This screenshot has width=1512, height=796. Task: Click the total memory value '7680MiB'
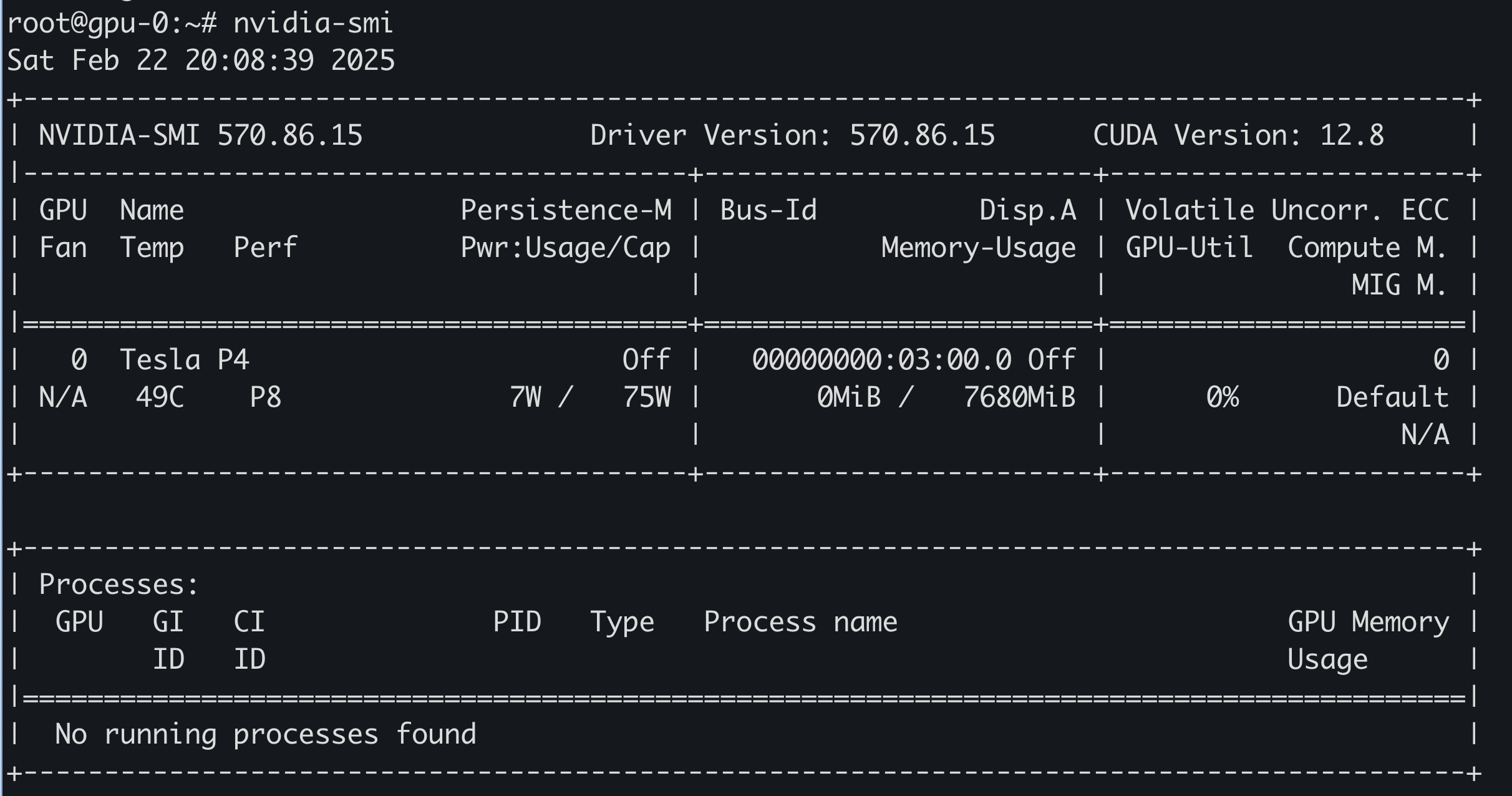tap(1019, 397)
